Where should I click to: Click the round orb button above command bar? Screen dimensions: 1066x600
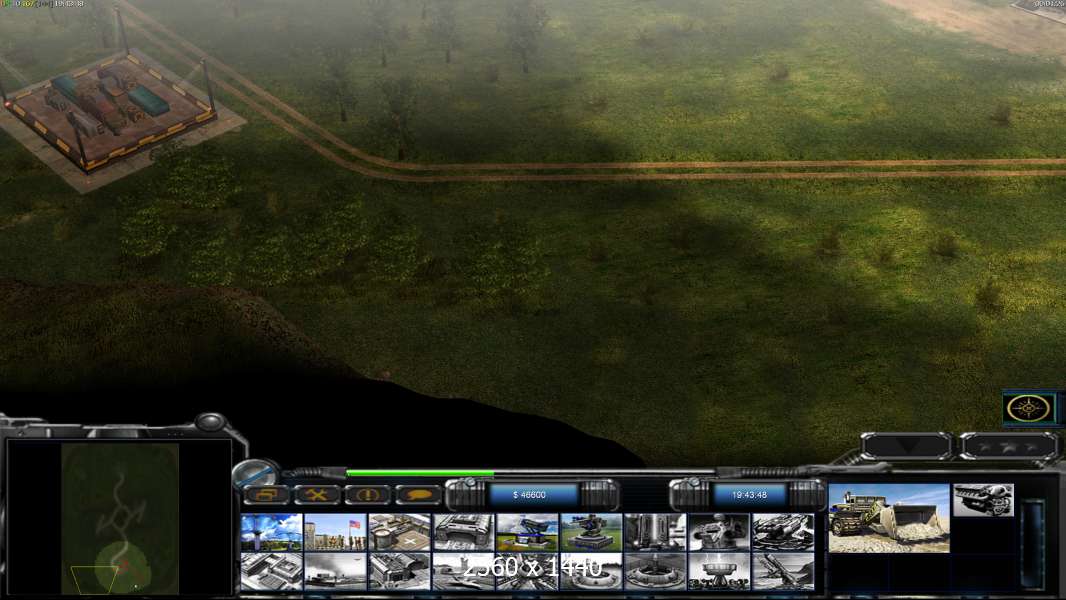(x=257, y=474)
